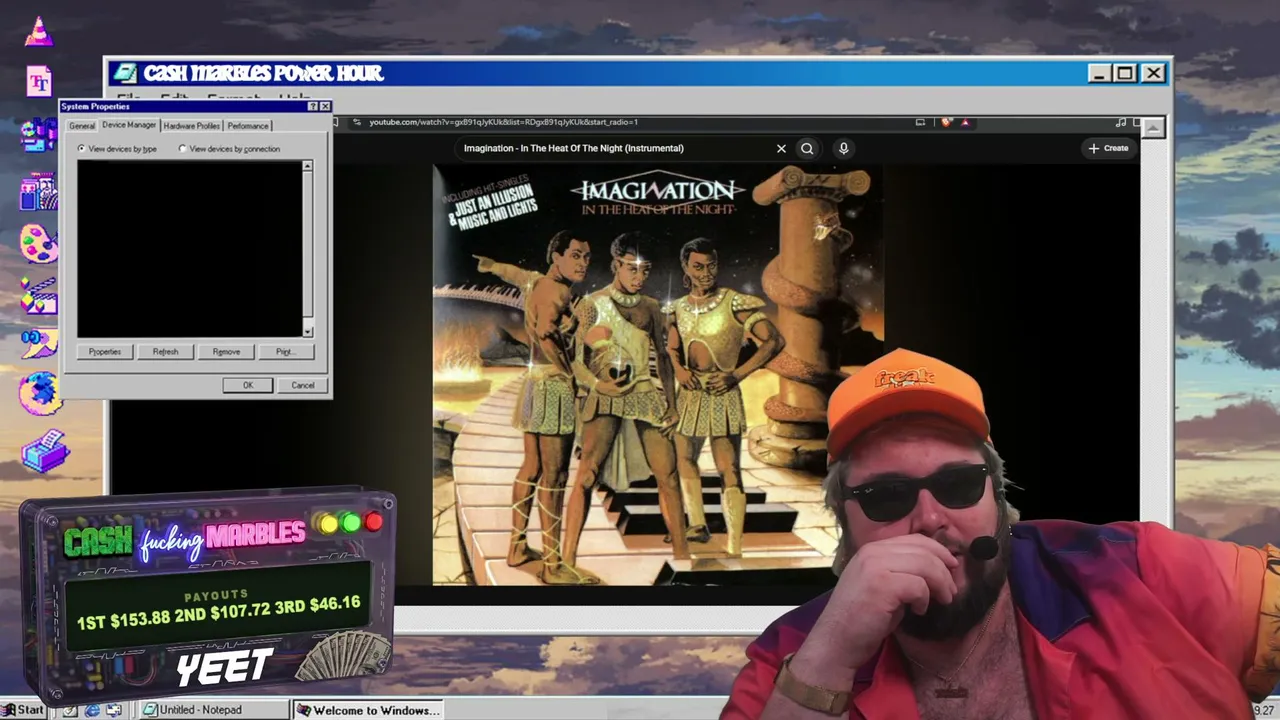Select View devices by type radio
The image size is (1280, 720).
(81, 149)
